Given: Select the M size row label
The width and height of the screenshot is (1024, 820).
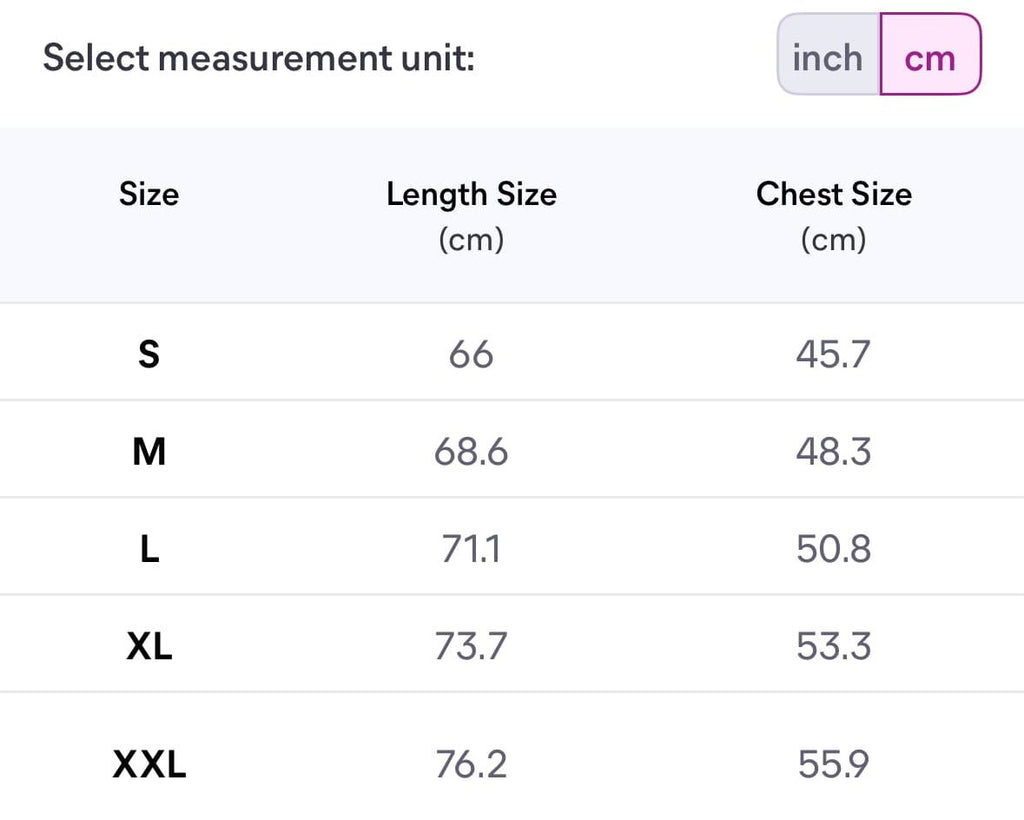Looking at the screenshot, I should pos(149,452).
